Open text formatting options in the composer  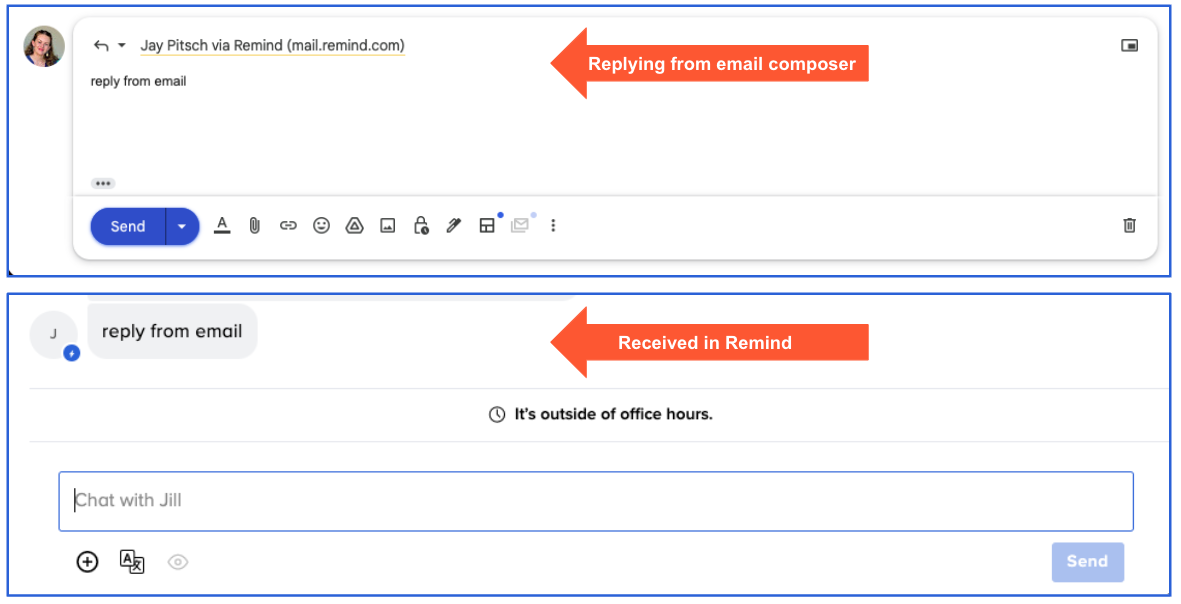click(222, 226)
